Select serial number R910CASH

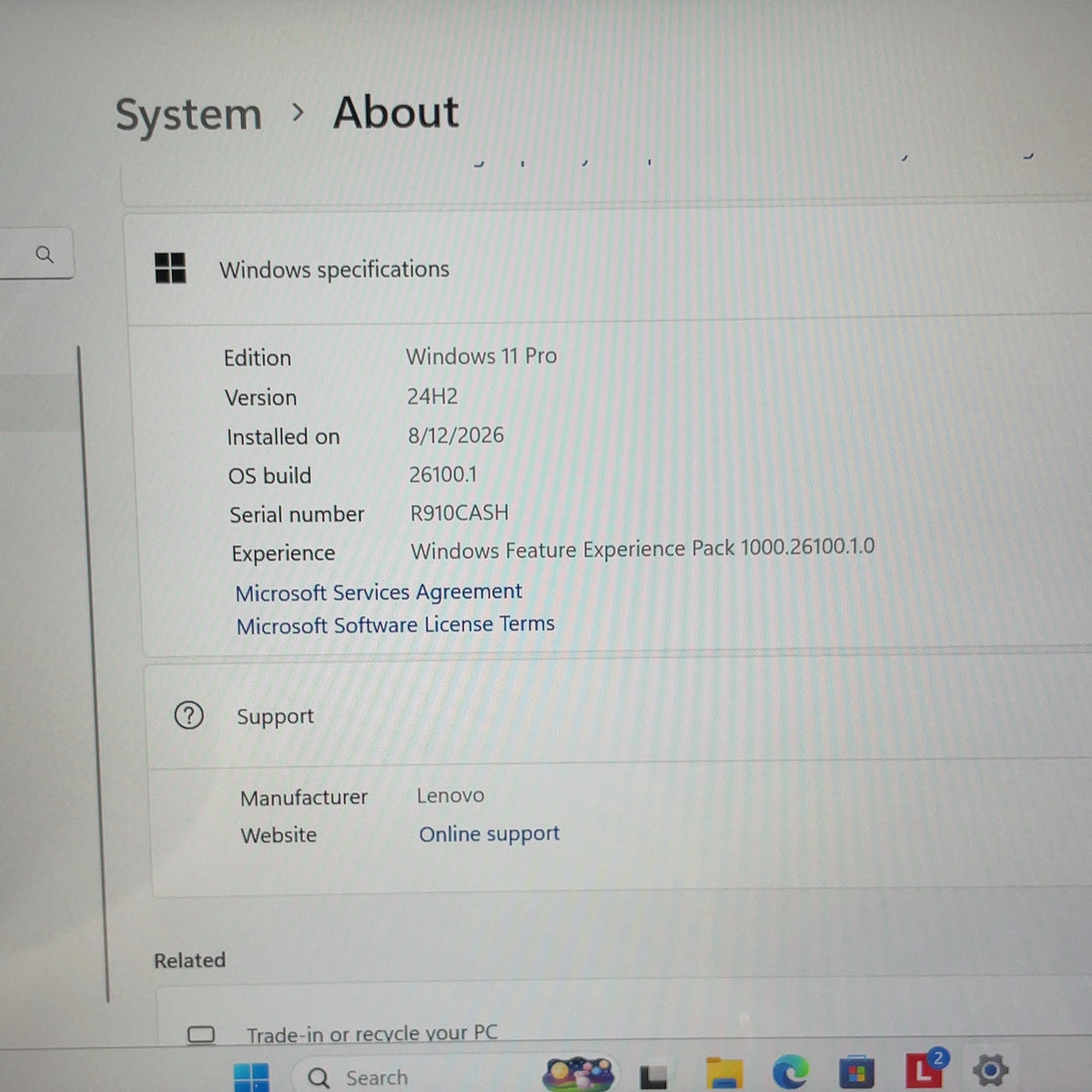[x=460, y=512]
